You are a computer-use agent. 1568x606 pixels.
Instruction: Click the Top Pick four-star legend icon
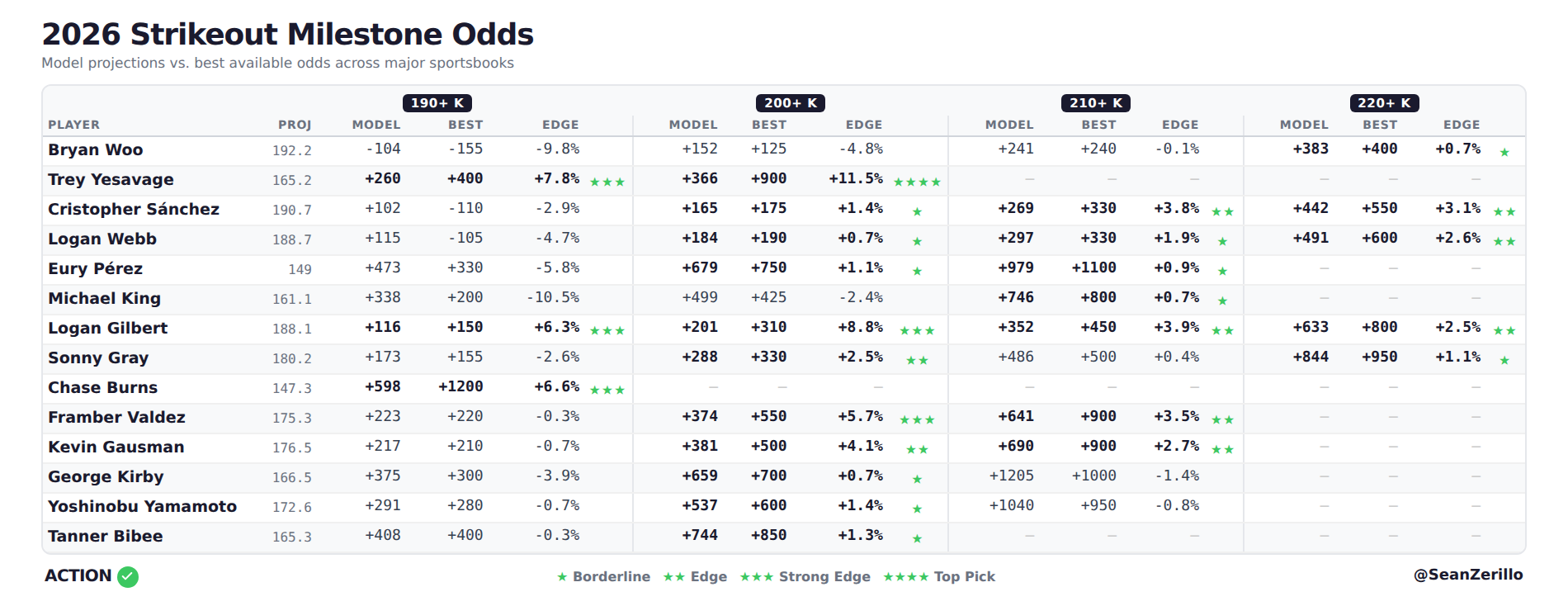pyautogui.click(x=905, y=577)
